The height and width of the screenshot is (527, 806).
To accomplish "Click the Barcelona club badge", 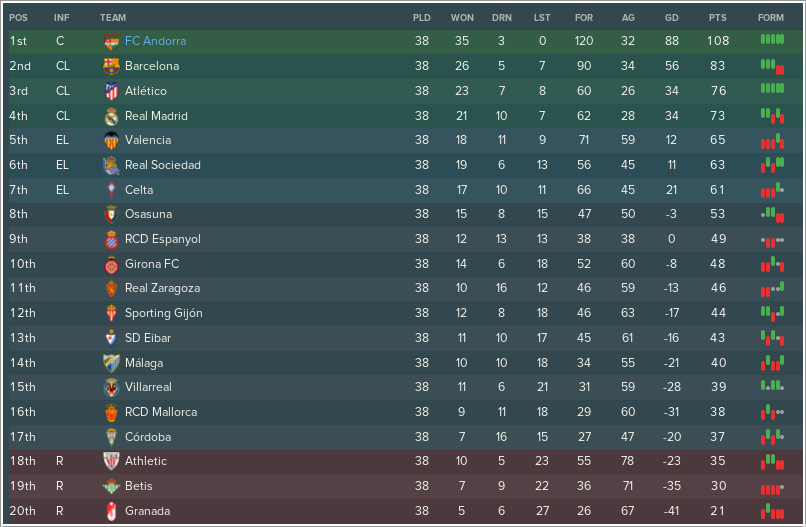I will [x=111, y=66].
